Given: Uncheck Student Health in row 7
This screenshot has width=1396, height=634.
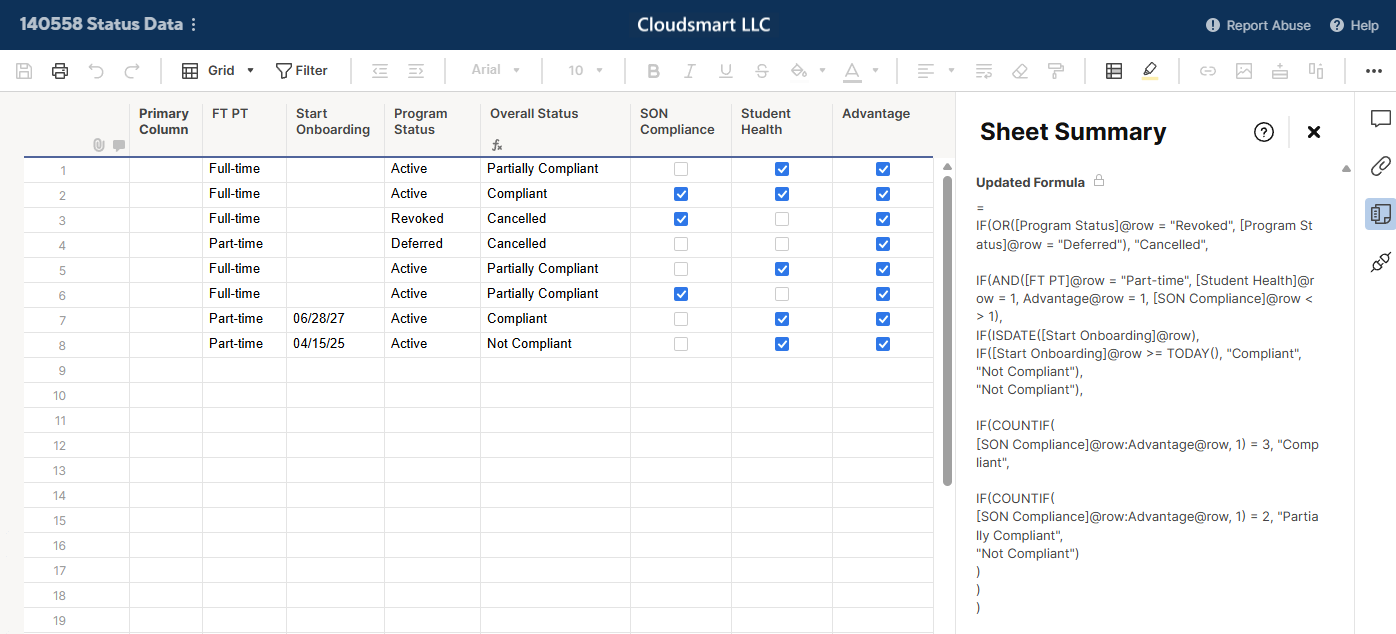Looking at the screenshot, I should 782,319.
